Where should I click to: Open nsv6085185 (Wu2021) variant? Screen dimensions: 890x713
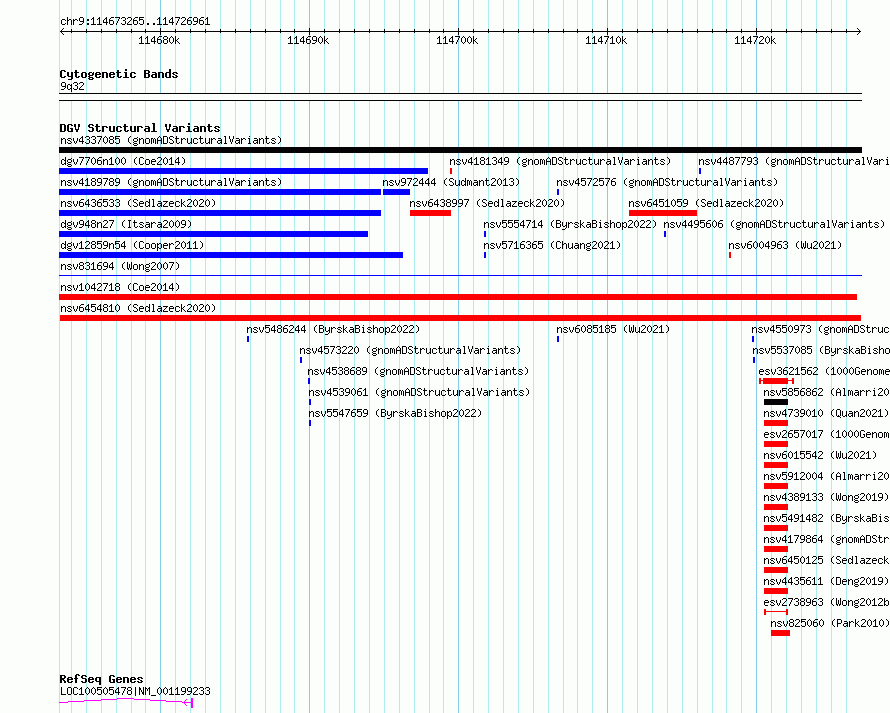click(x=613, y=329)
